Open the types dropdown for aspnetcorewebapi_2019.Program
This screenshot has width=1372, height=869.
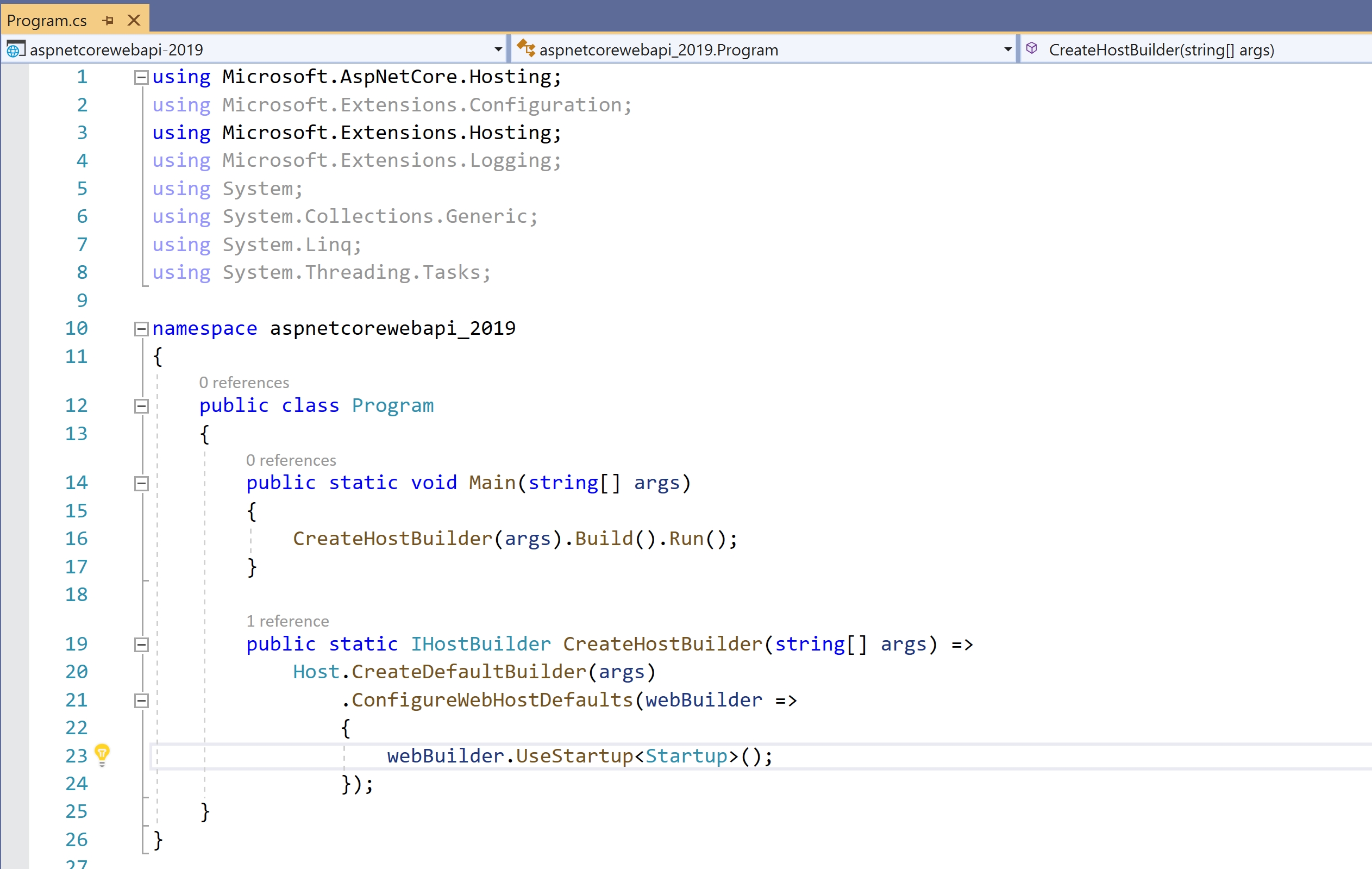click(1007, 49)
